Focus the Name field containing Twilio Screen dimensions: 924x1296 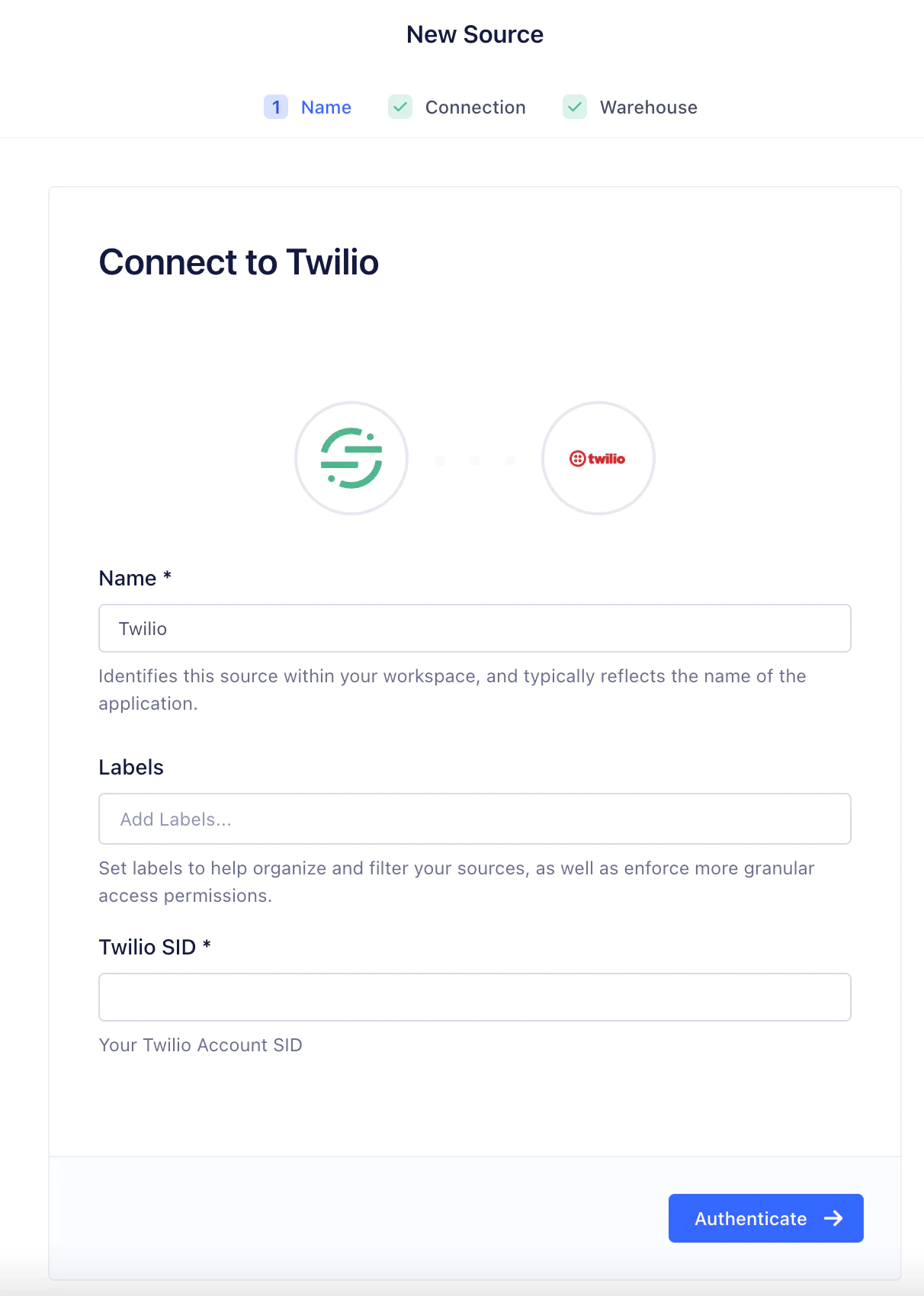[474, 628]
